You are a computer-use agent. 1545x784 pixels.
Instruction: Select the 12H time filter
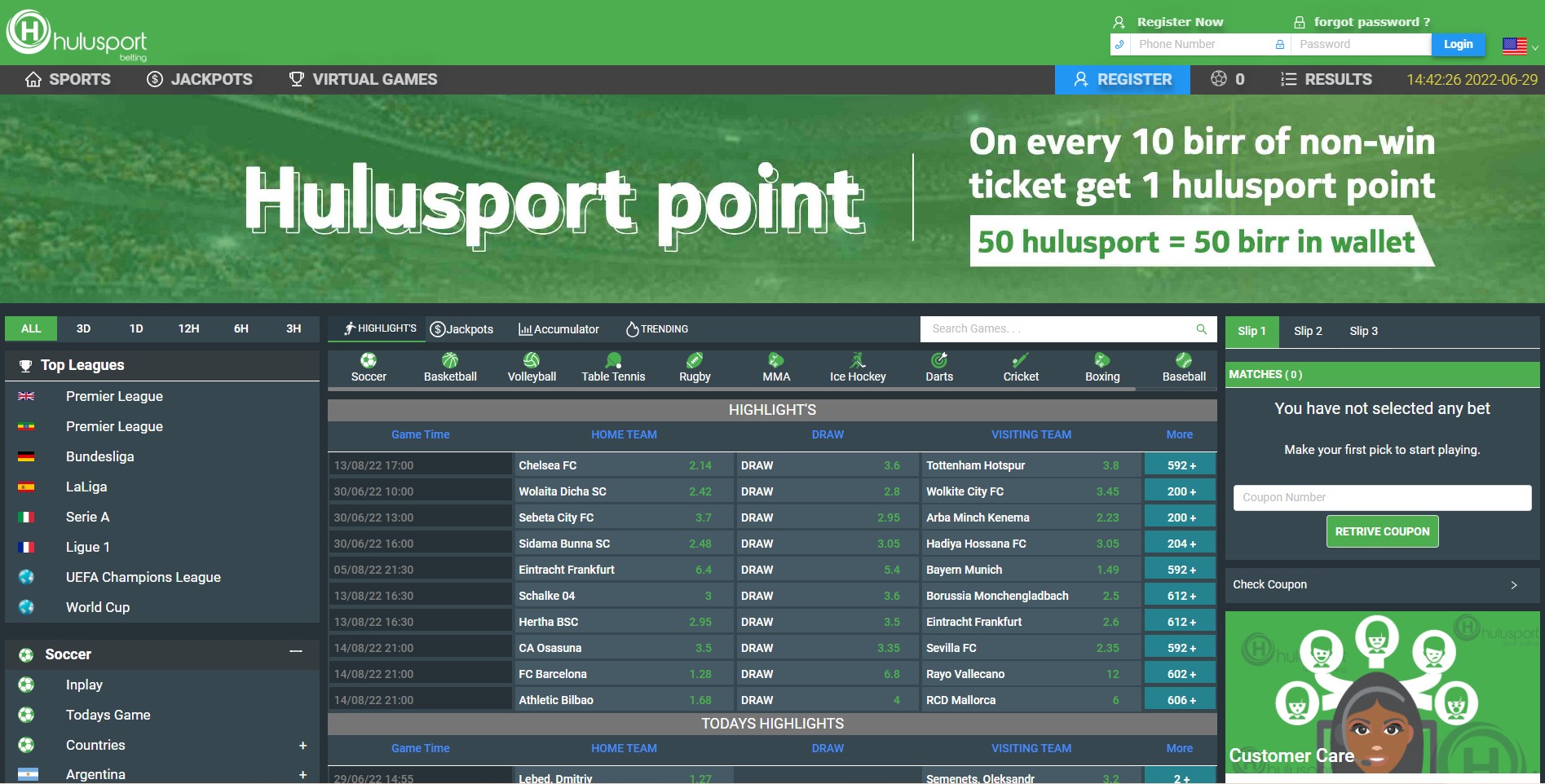tap(188, 328)
